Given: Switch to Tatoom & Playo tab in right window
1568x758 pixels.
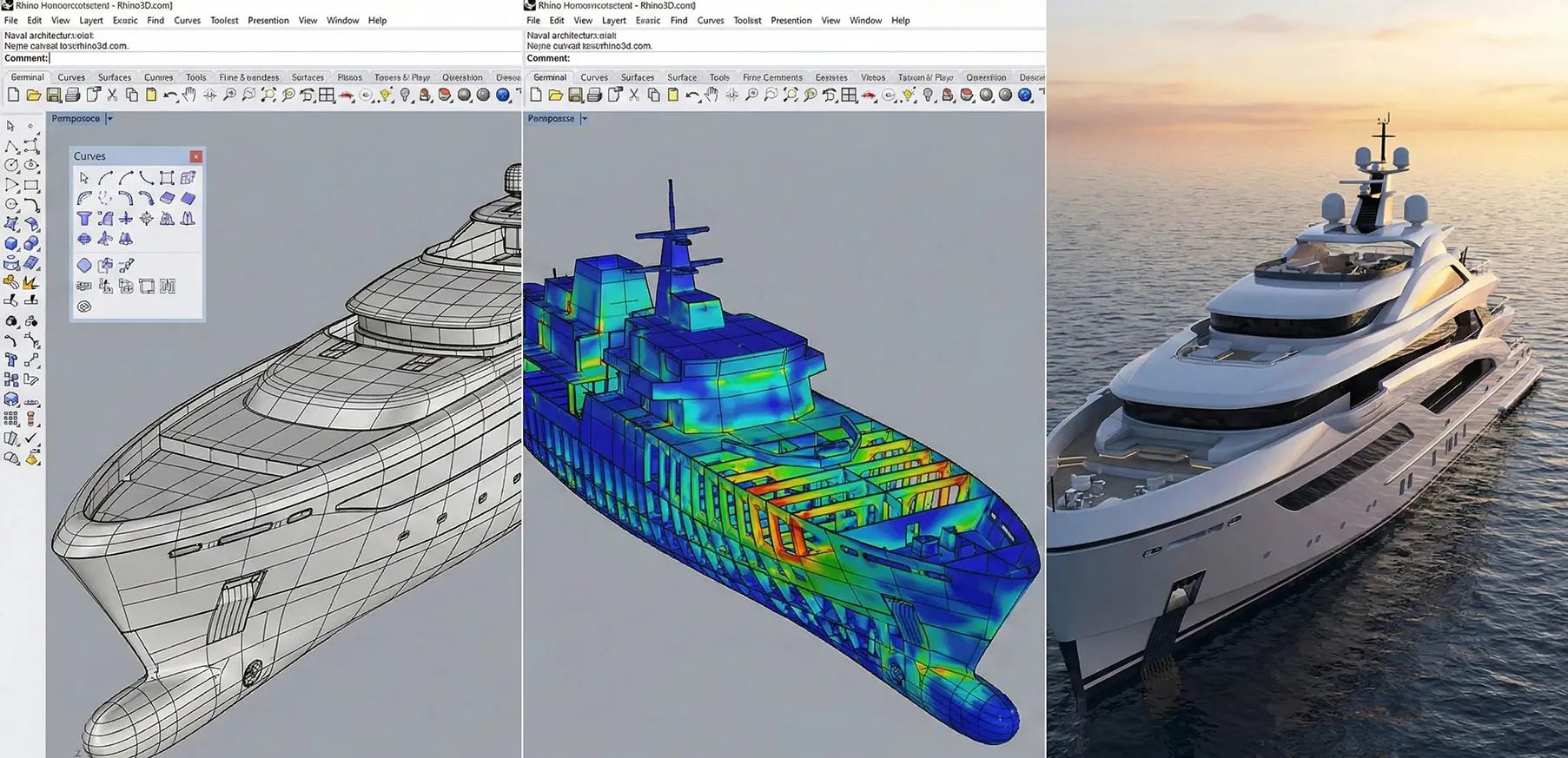Looking at the screenshot, I should 926,77.
